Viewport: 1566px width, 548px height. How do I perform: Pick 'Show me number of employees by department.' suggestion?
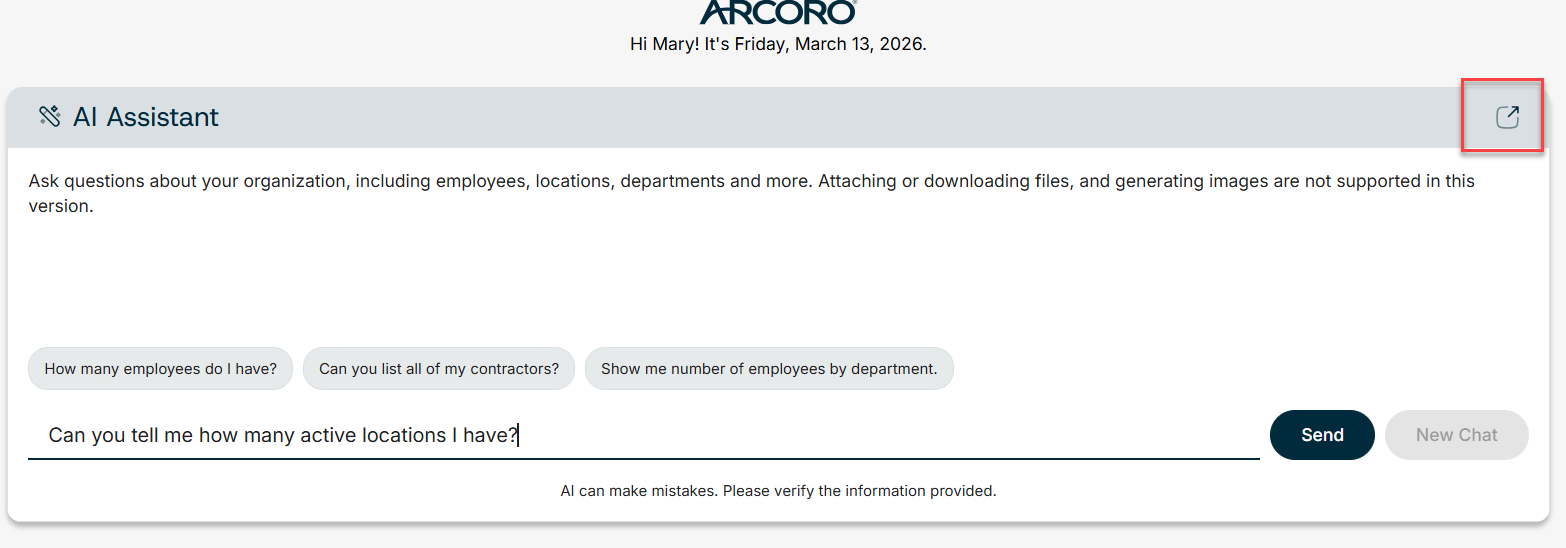(769, 369)
